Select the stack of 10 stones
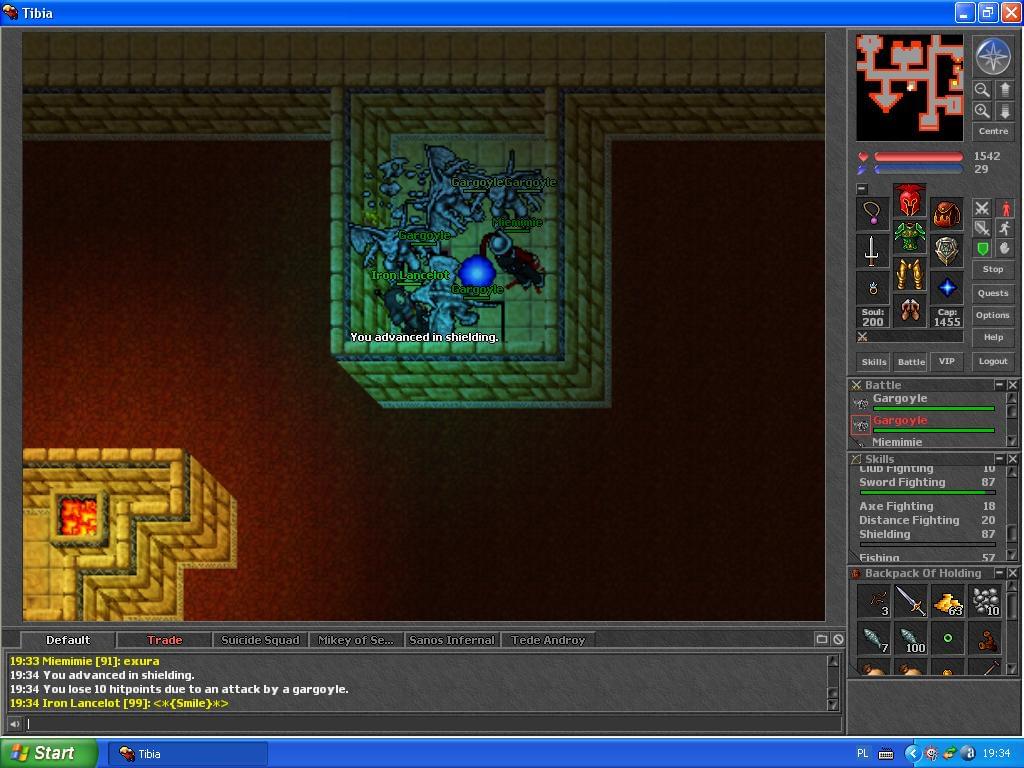 [x=985, y=601]
